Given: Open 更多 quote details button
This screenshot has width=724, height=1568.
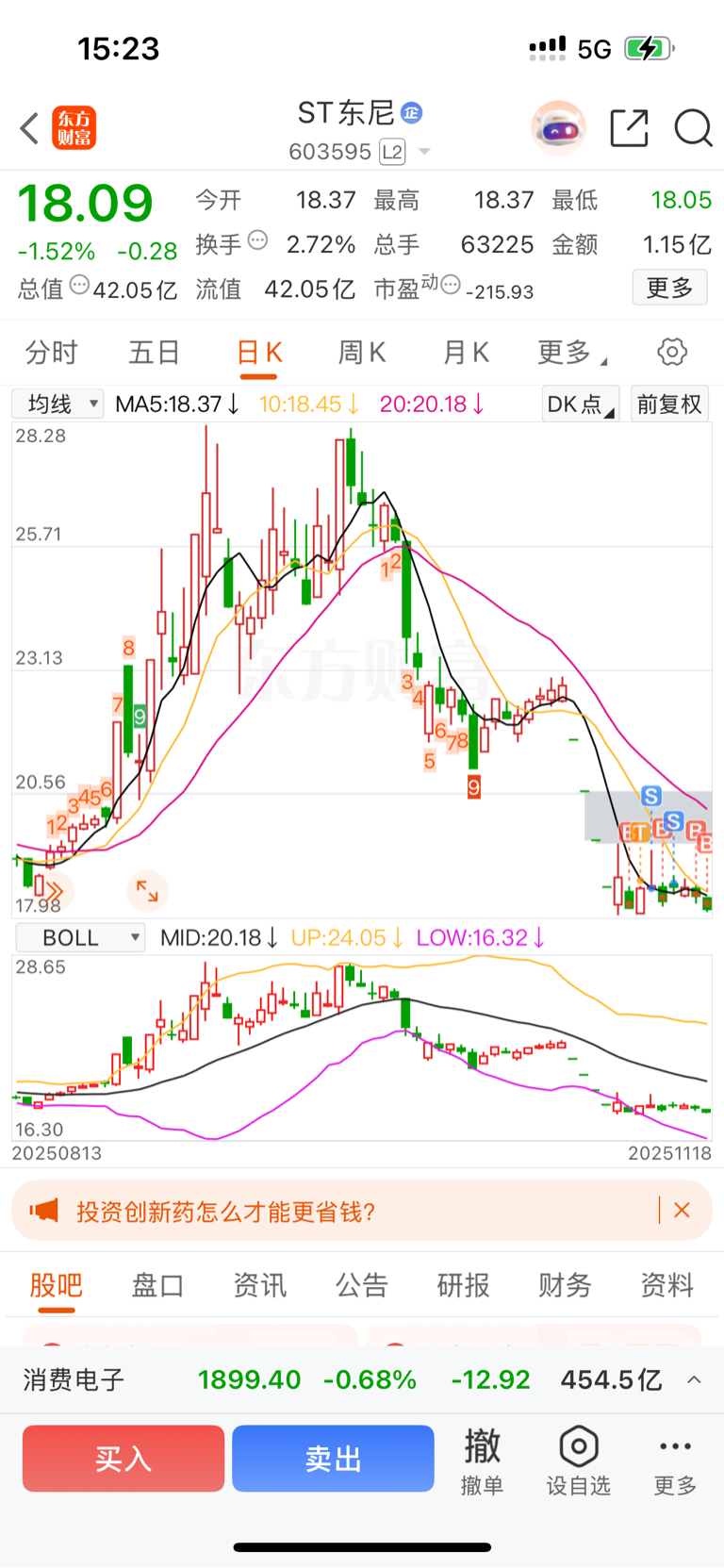Looking at the screenshot, I should click(x=669, y=288).
